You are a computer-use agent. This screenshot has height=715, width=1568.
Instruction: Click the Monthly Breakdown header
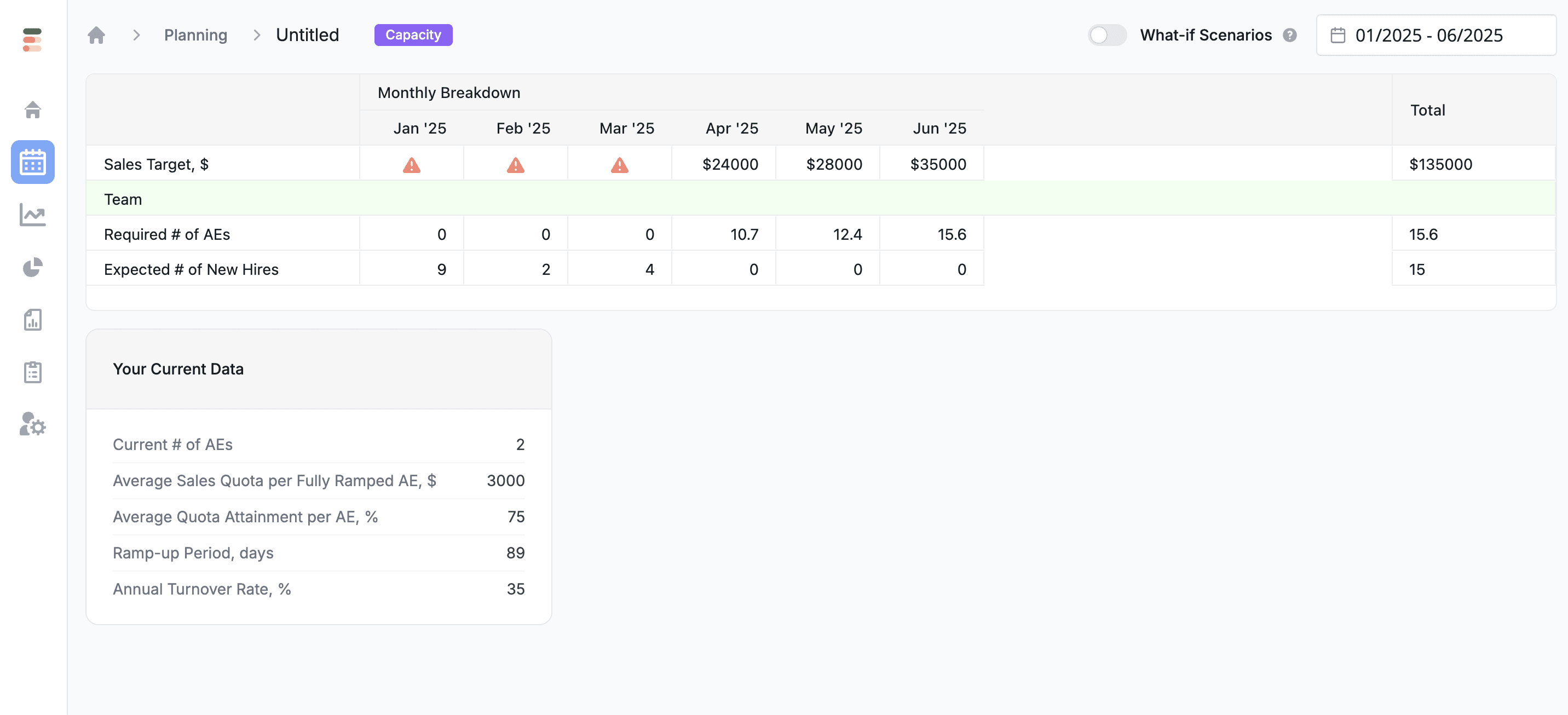pyautogui.click(x=448, y=93)
